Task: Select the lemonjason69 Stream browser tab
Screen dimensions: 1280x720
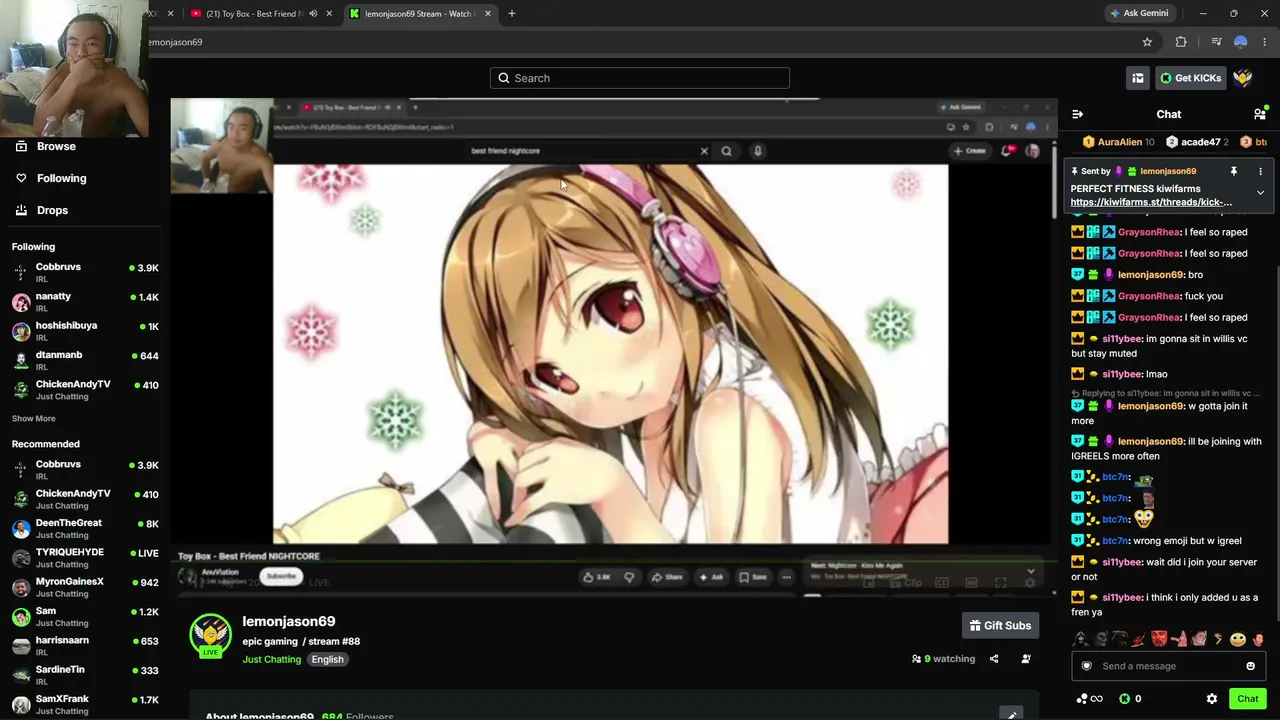Action: point(418,14)
